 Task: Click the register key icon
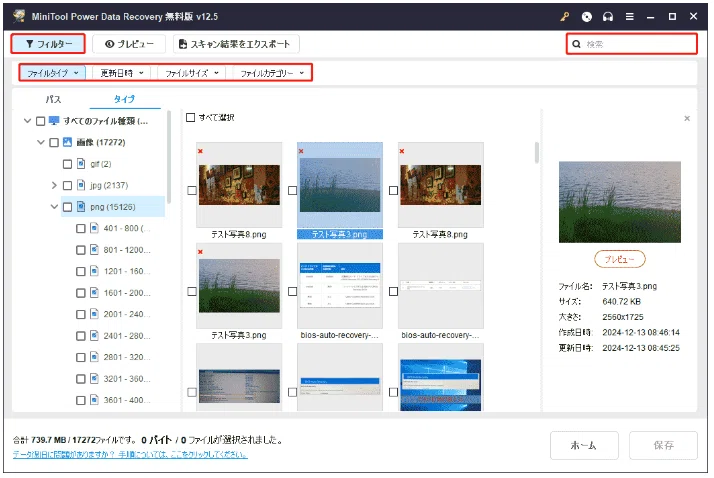tap(565, 17)
